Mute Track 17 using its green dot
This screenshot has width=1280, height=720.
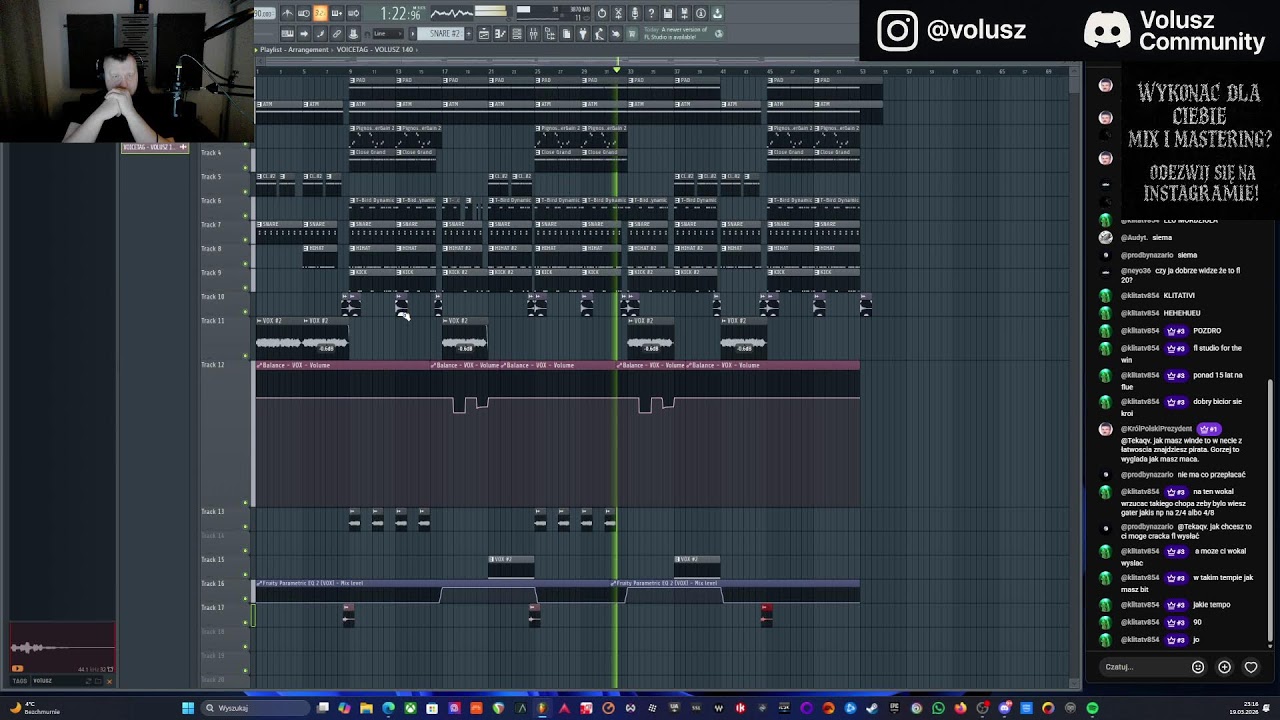(246, 623)
